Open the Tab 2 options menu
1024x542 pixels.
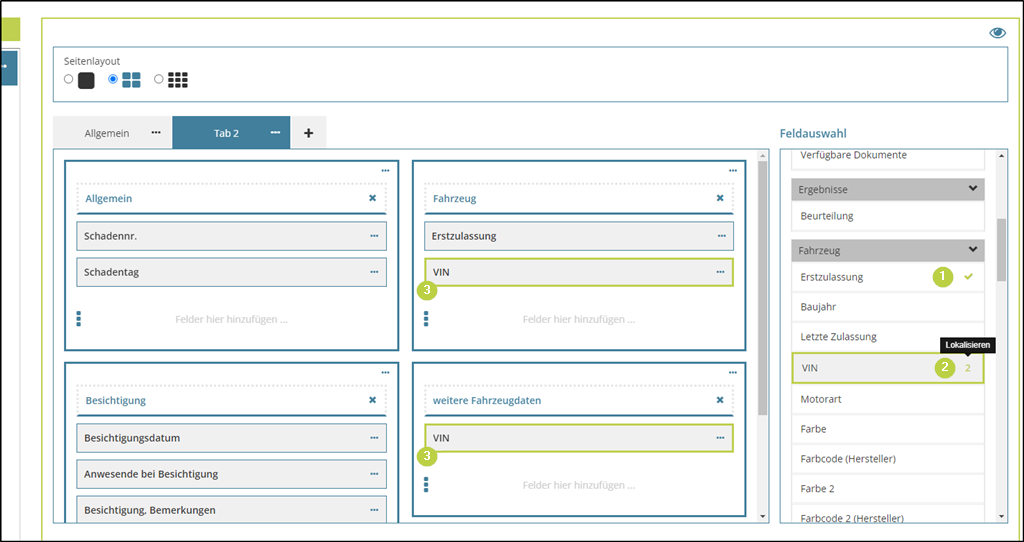275,132
